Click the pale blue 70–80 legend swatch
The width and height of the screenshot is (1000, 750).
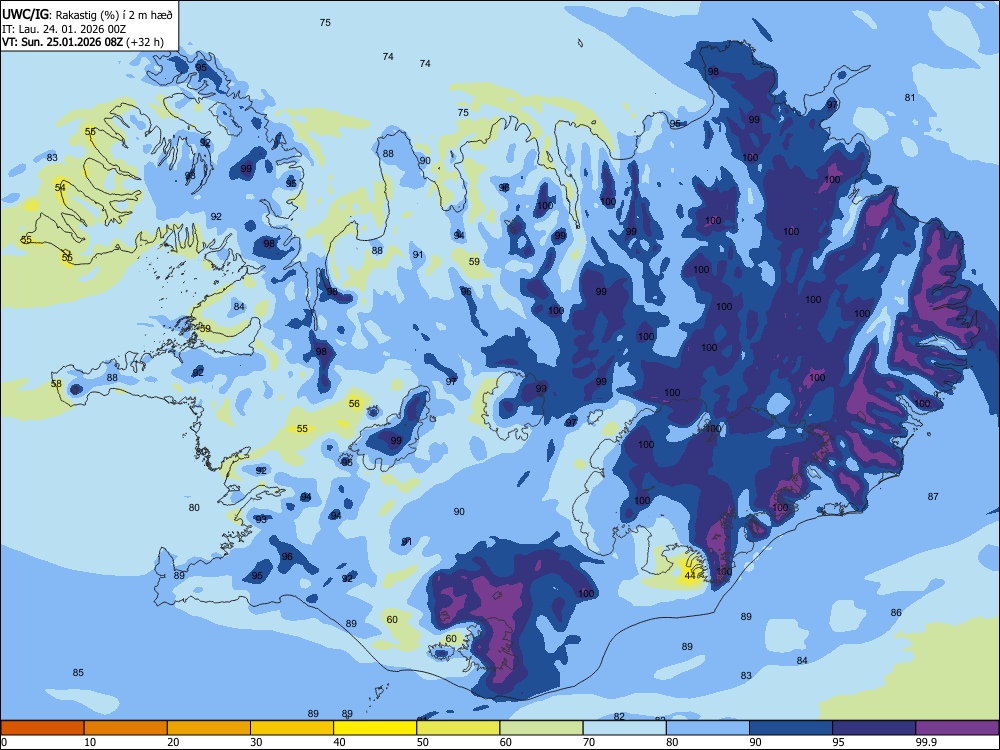click(x=624, y=728)
